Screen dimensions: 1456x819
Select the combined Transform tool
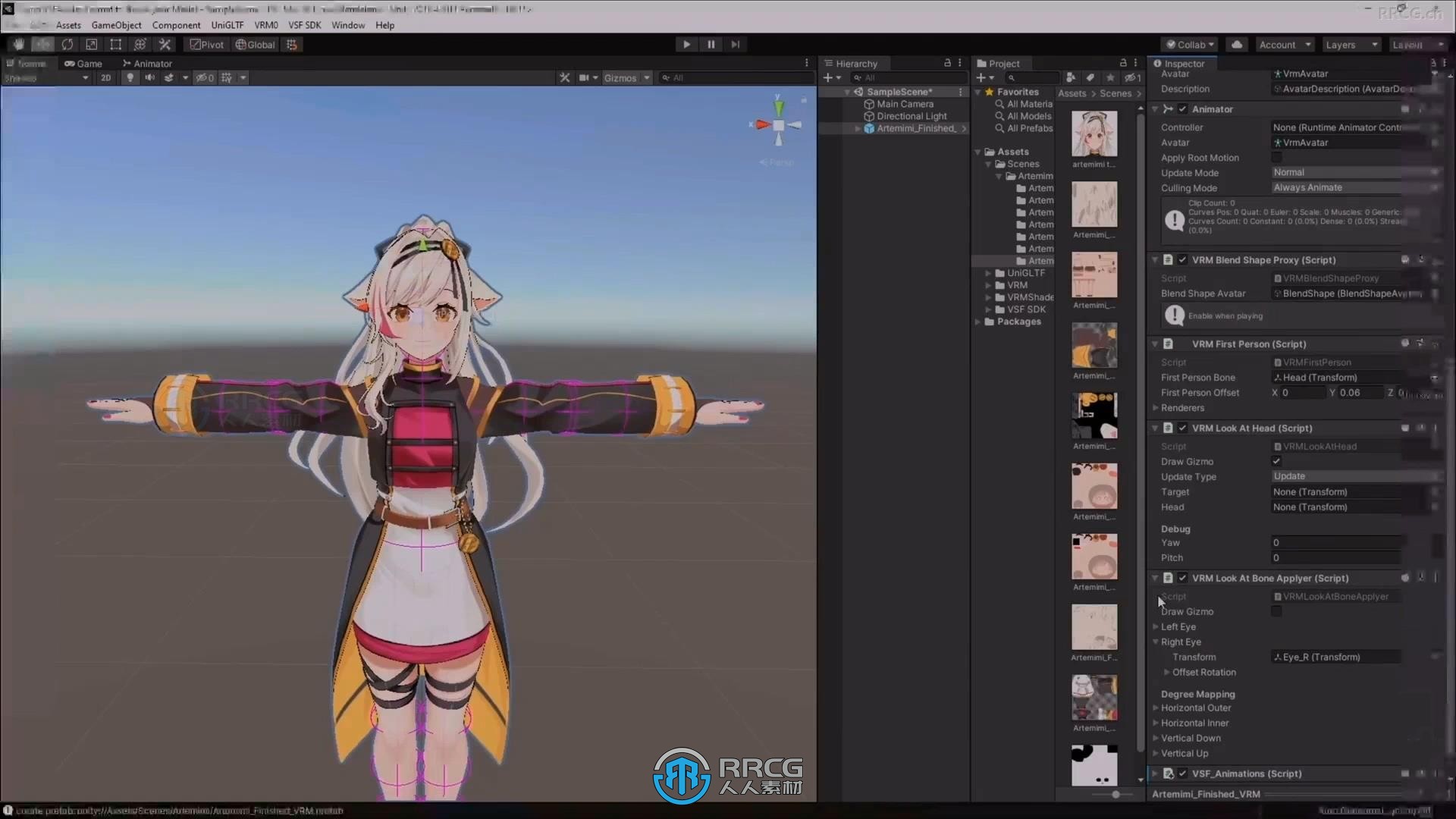(x=140, y=45)
